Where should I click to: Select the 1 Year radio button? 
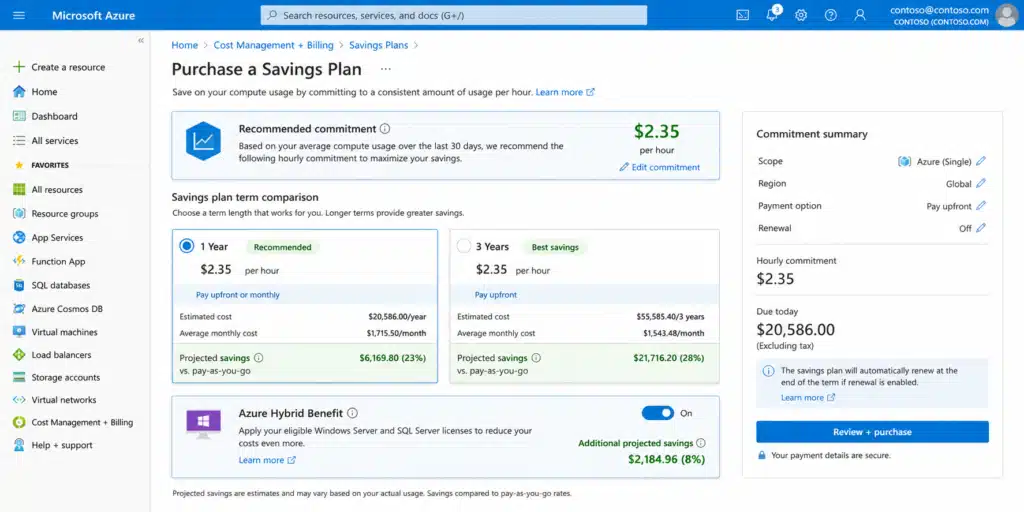point(187,246)
